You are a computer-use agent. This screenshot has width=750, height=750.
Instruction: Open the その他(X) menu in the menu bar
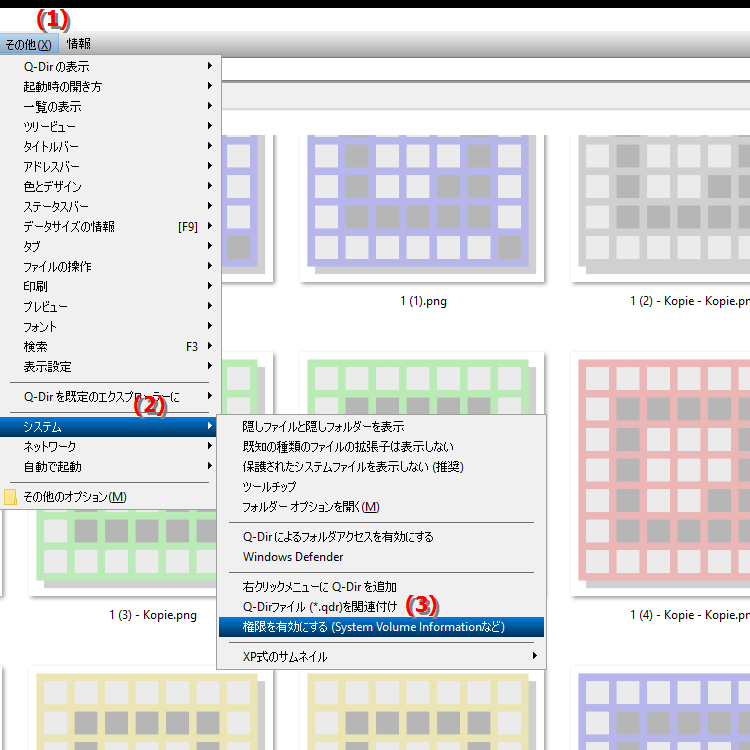click(29, 44)
